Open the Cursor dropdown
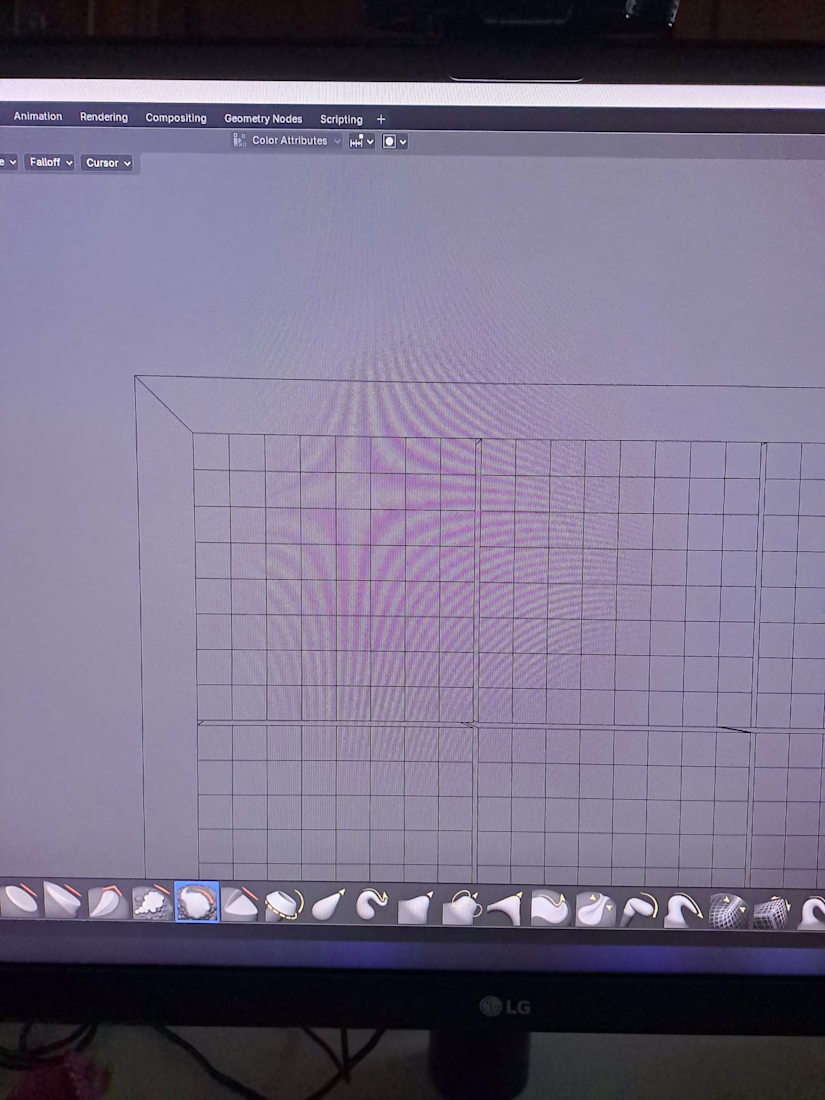The height and width of the screenshot is (1100, 825). click(107, 163)
